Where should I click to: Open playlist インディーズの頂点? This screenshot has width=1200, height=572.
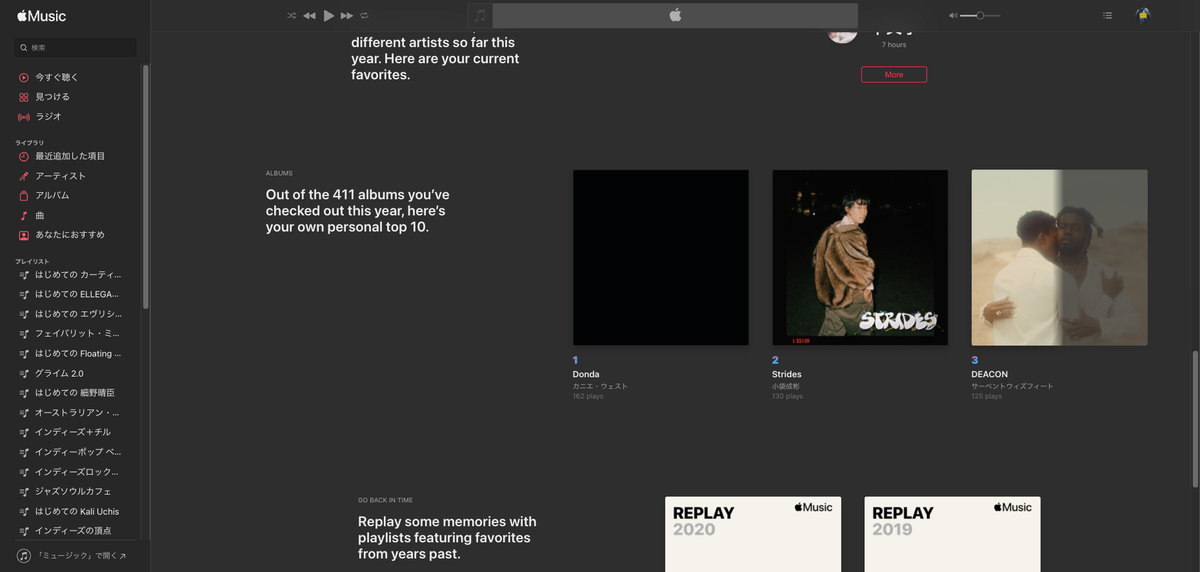click(x=75, y=530)
